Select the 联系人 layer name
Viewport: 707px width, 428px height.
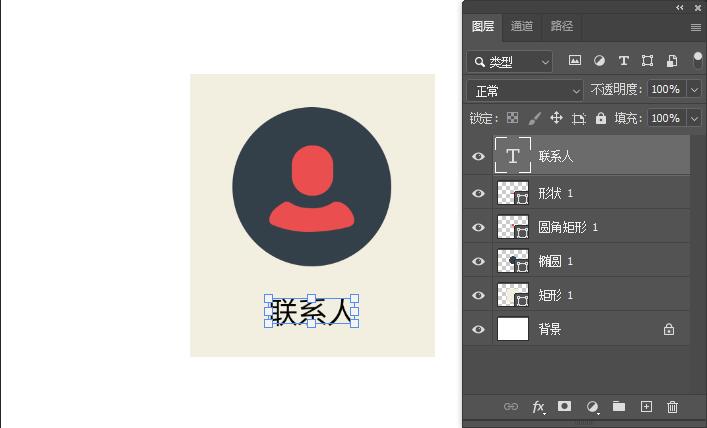(556, 156)
